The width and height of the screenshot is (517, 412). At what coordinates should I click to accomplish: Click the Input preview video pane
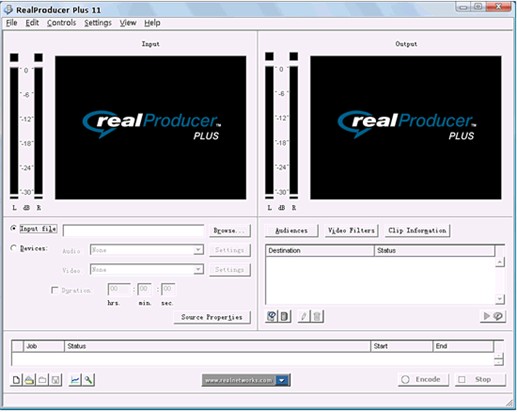coord(150,128)
